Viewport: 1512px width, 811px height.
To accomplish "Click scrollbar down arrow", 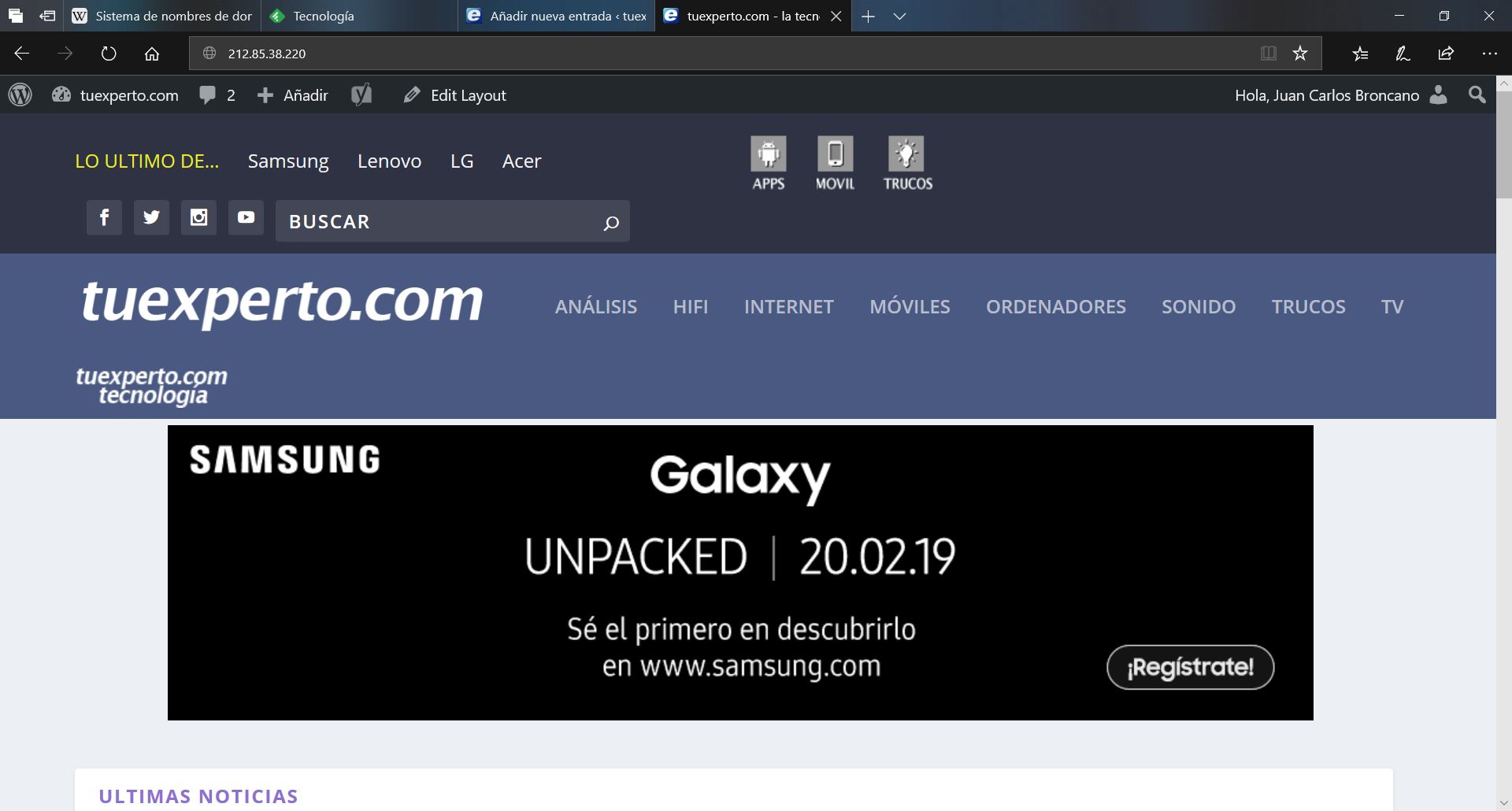I will [1504, 803].
